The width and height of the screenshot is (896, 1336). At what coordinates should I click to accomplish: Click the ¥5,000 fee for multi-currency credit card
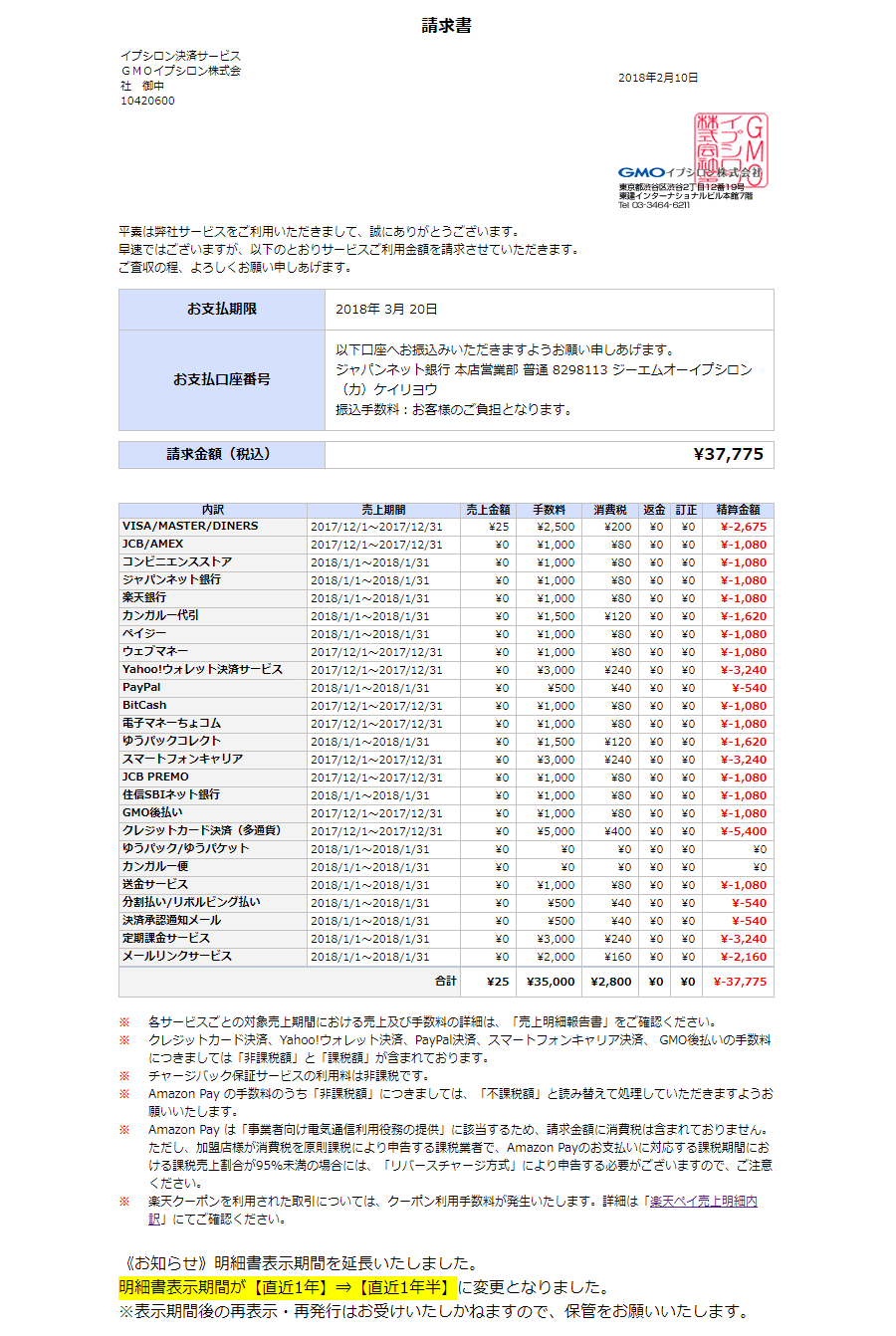click(x=556, y=831)
